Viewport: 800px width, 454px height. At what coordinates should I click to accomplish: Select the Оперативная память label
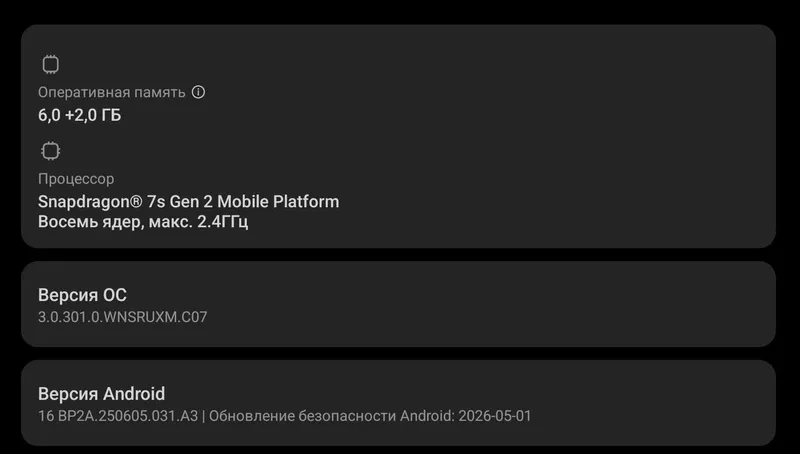(111, 92)
